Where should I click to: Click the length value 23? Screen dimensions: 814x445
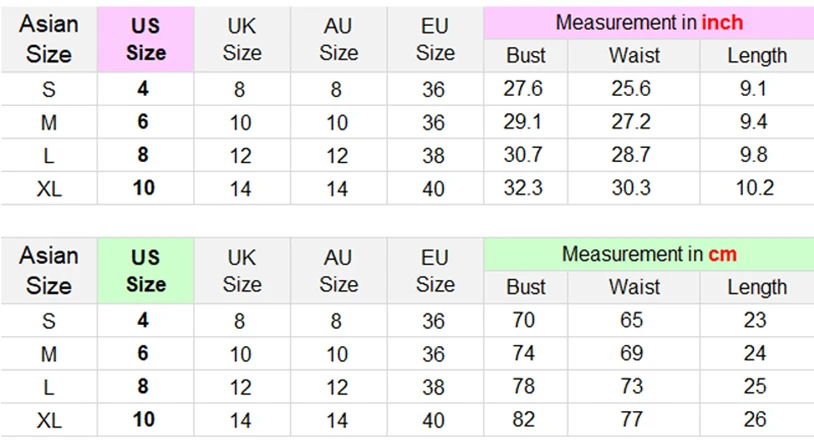coord(755,321)
